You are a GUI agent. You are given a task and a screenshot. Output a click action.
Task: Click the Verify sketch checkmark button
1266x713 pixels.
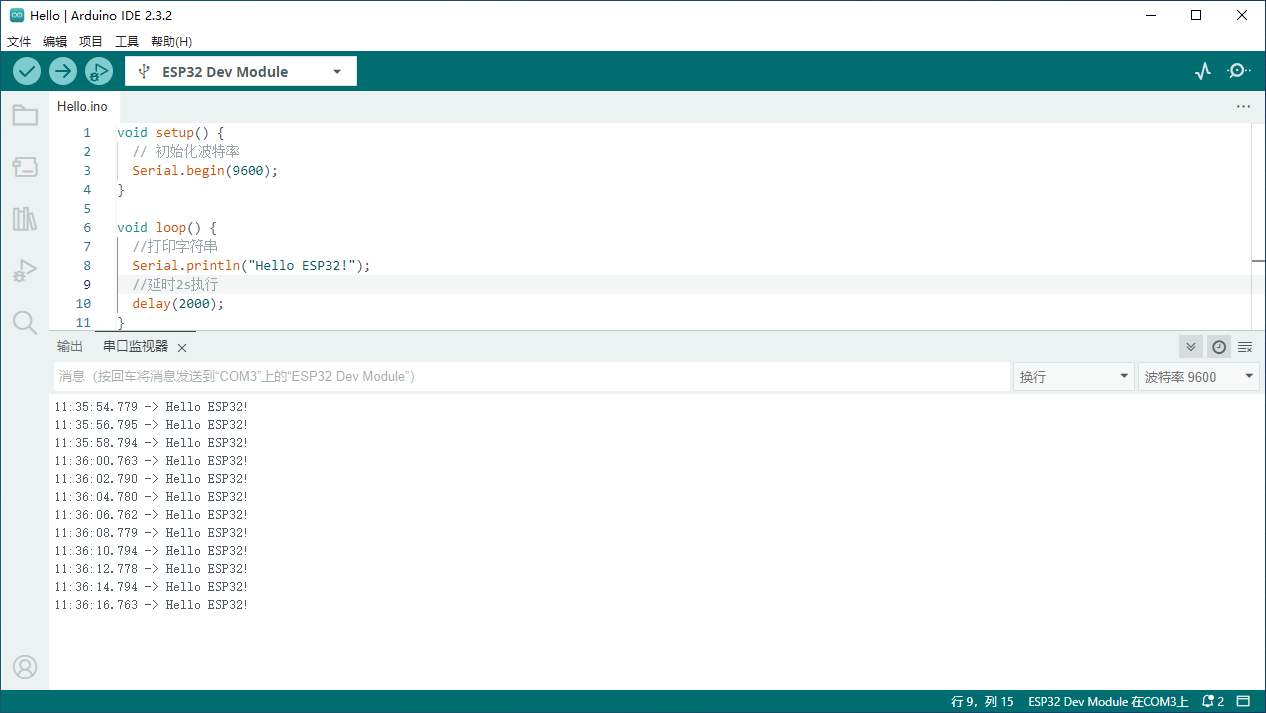pos(27,71)
